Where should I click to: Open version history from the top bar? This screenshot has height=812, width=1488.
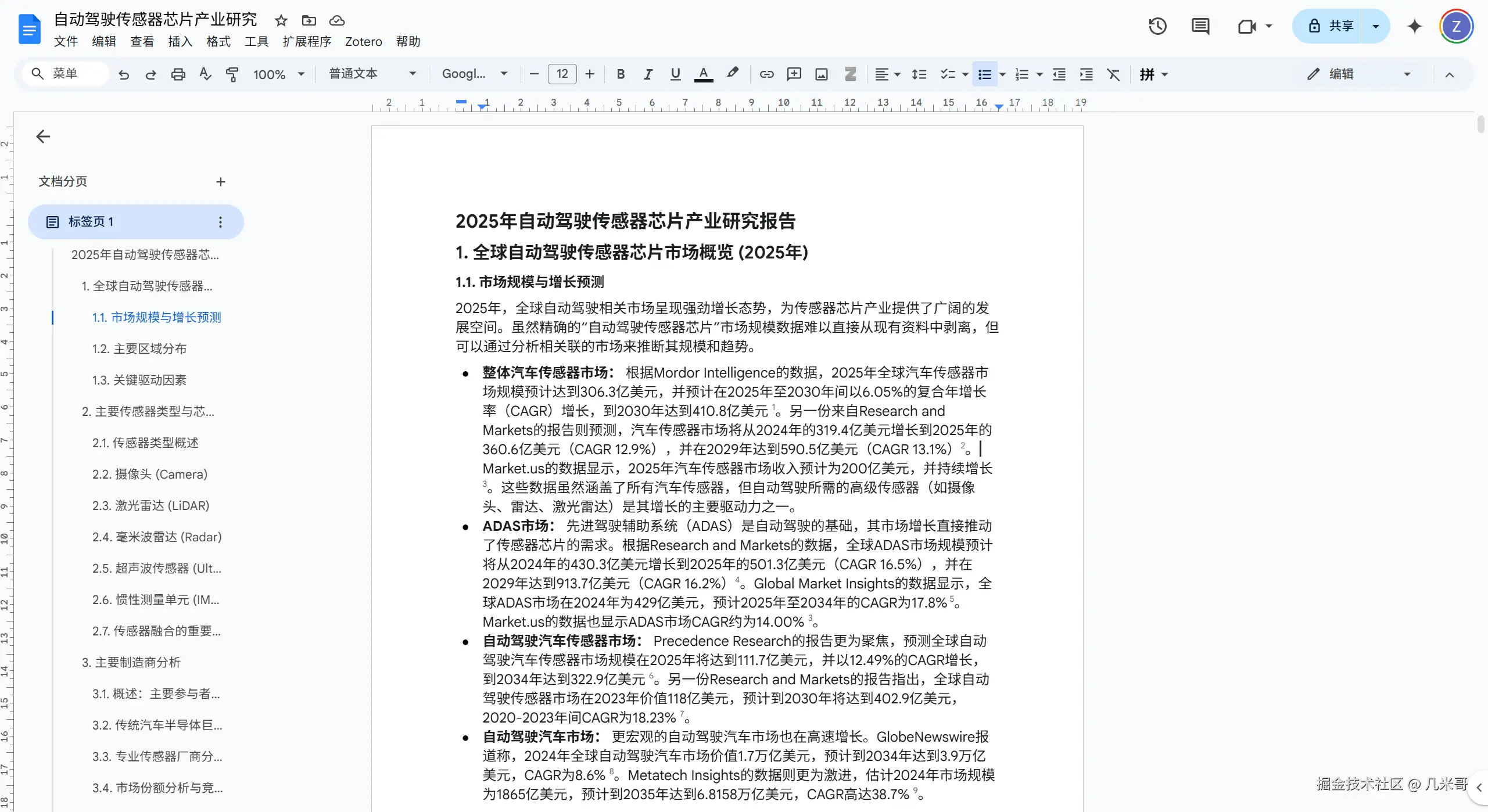coord(1157,26)
